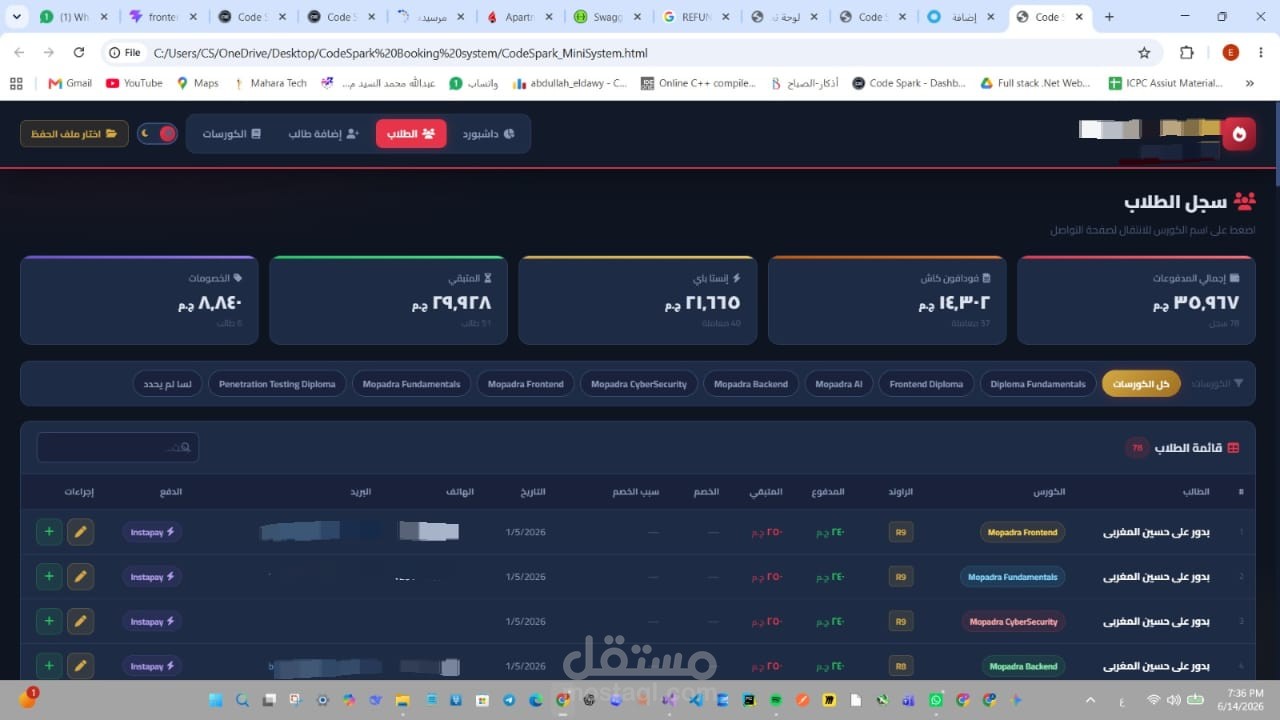The width and height of the screenshot is (1280, 720).
Task: Click the إجمالي المدفوعات total card
Action: point(1136,300)
